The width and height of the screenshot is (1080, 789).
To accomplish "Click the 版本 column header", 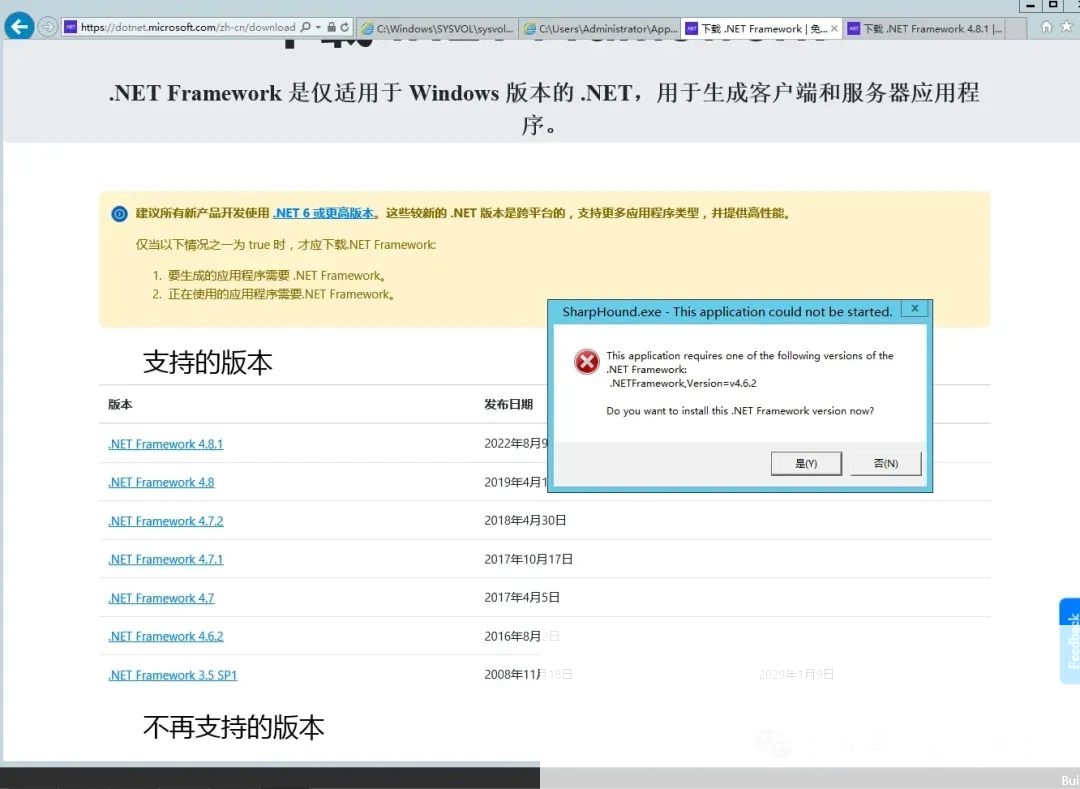I will coord(120,404).
